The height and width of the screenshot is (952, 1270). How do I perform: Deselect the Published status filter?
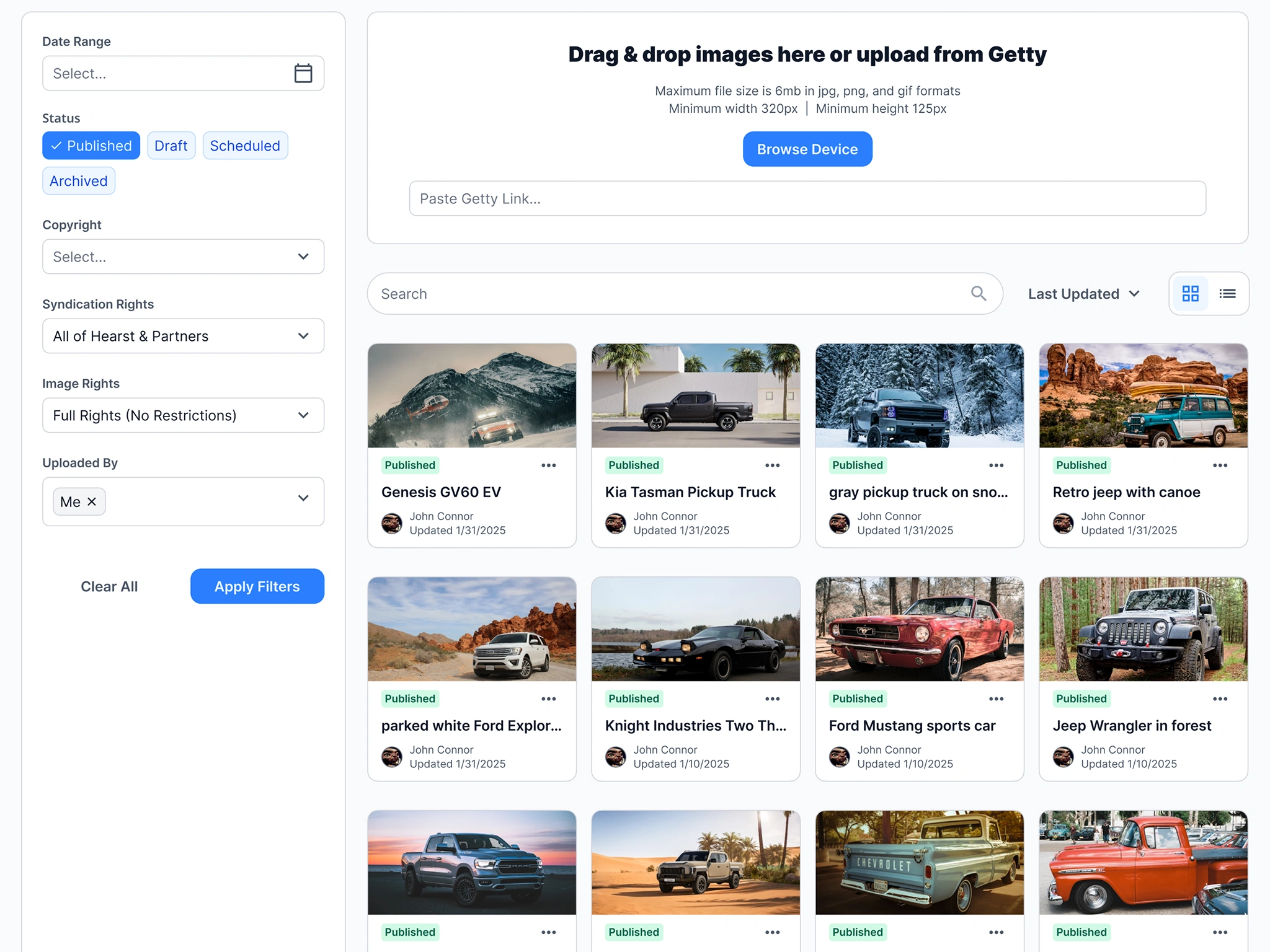(x=91, y=146)
